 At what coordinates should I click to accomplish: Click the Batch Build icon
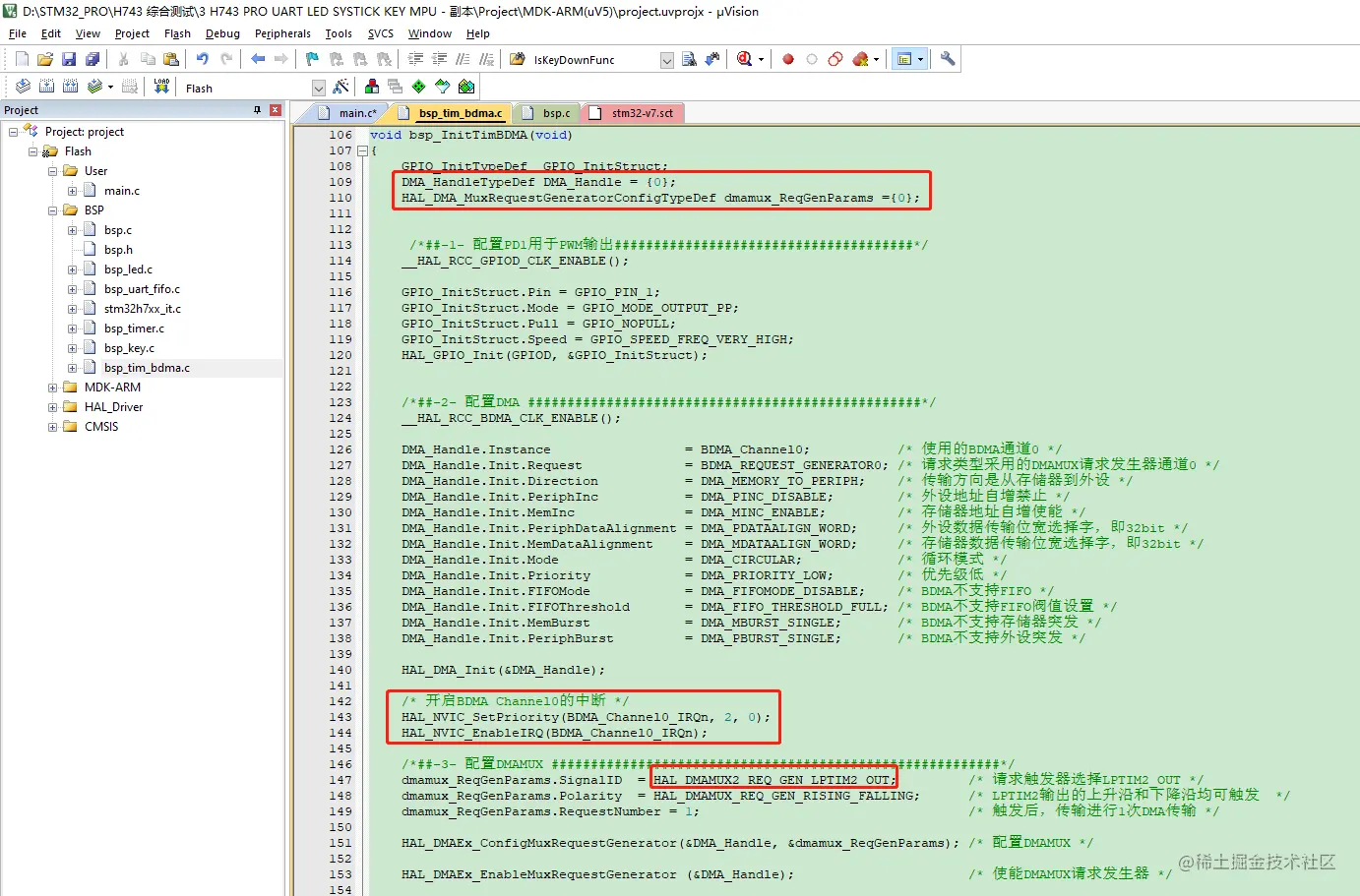pos(94,87)
